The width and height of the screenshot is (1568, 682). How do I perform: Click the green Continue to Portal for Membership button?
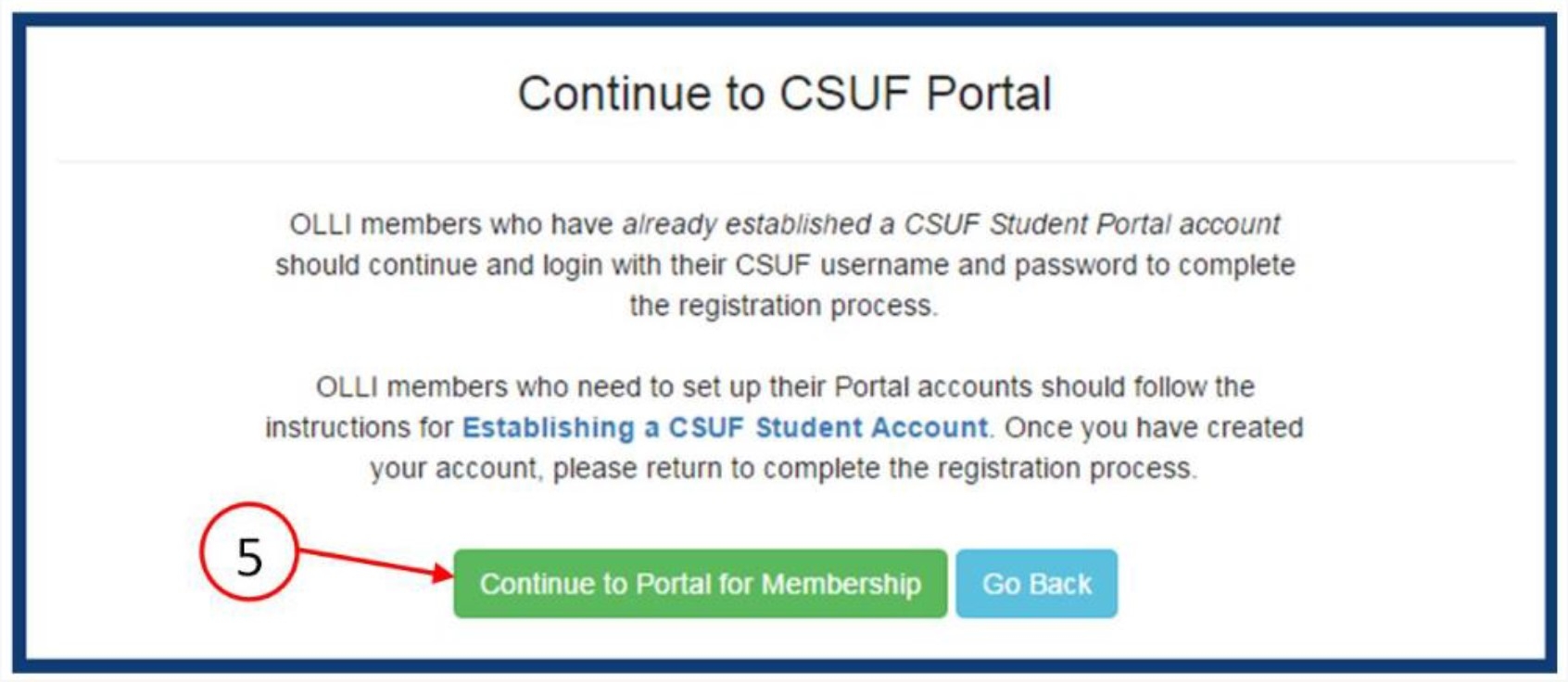(702, 584)
